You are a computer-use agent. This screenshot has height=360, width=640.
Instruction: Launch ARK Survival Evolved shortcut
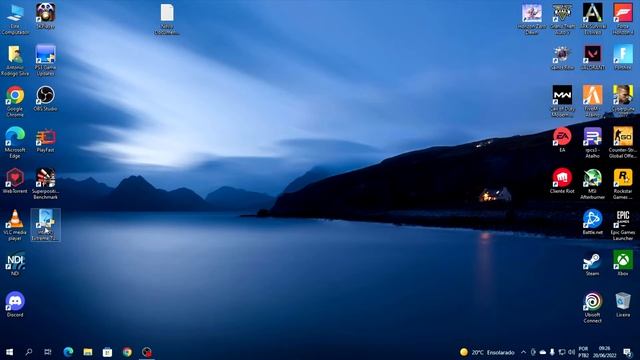tap(593, 19)
